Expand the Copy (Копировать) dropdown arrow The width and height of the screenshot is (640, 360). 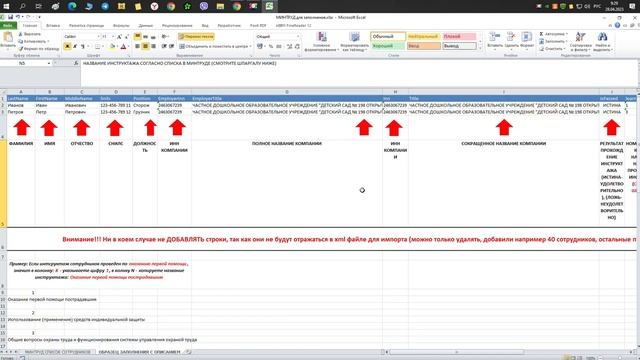48,41
